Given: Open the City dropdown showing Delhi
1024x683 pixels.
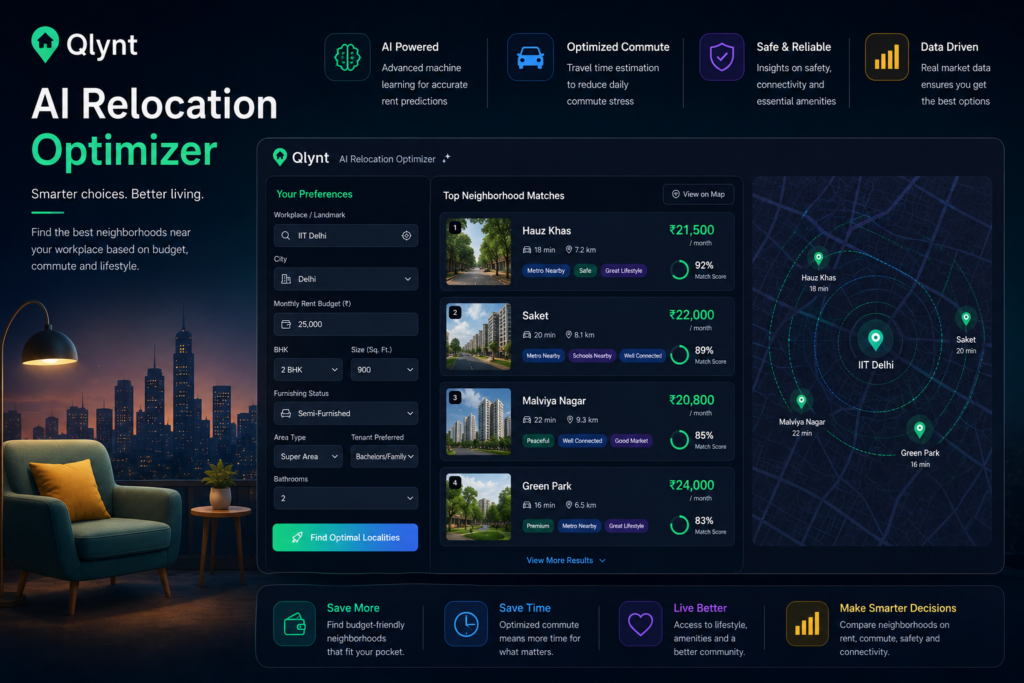Looking at the screenshot, I should (x=345, y=279).
